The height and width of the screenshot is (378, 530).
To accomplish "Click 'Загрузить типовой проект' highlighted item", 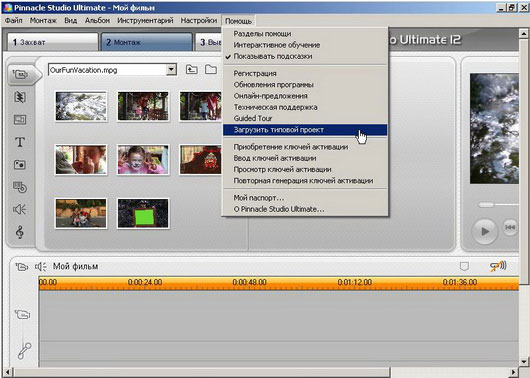I will coord(305,130).
